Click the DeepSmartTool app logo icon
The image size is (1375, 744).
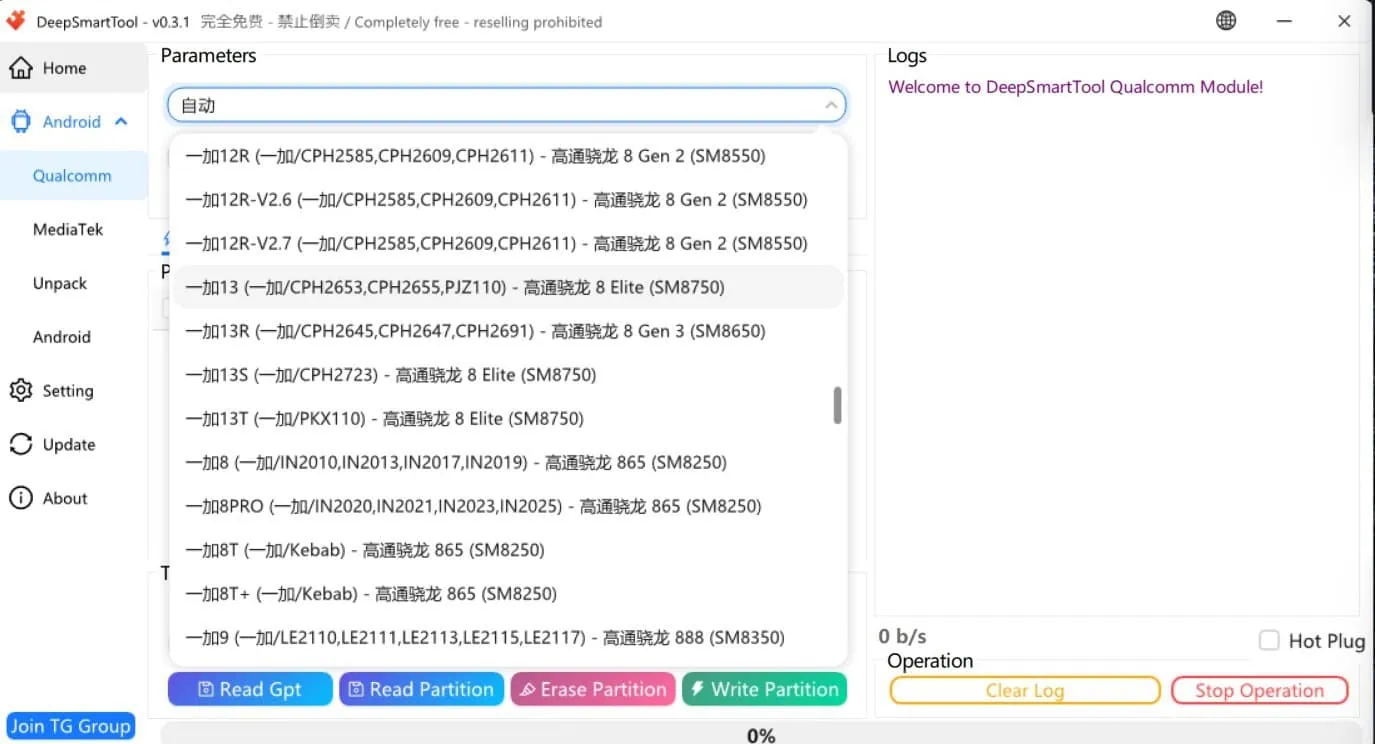tap(16, 21)
